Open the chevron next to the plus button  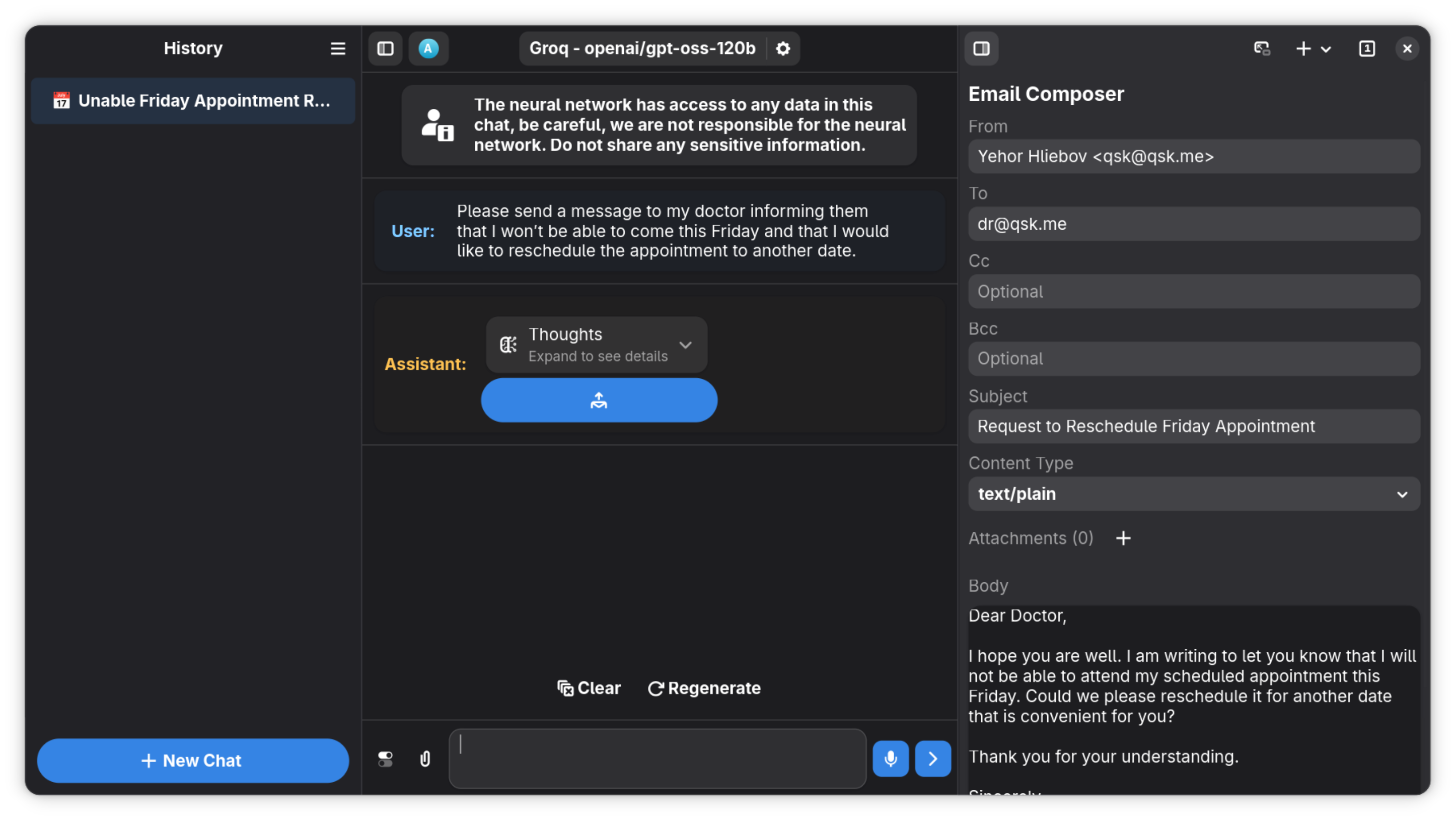coord(1326,49)
